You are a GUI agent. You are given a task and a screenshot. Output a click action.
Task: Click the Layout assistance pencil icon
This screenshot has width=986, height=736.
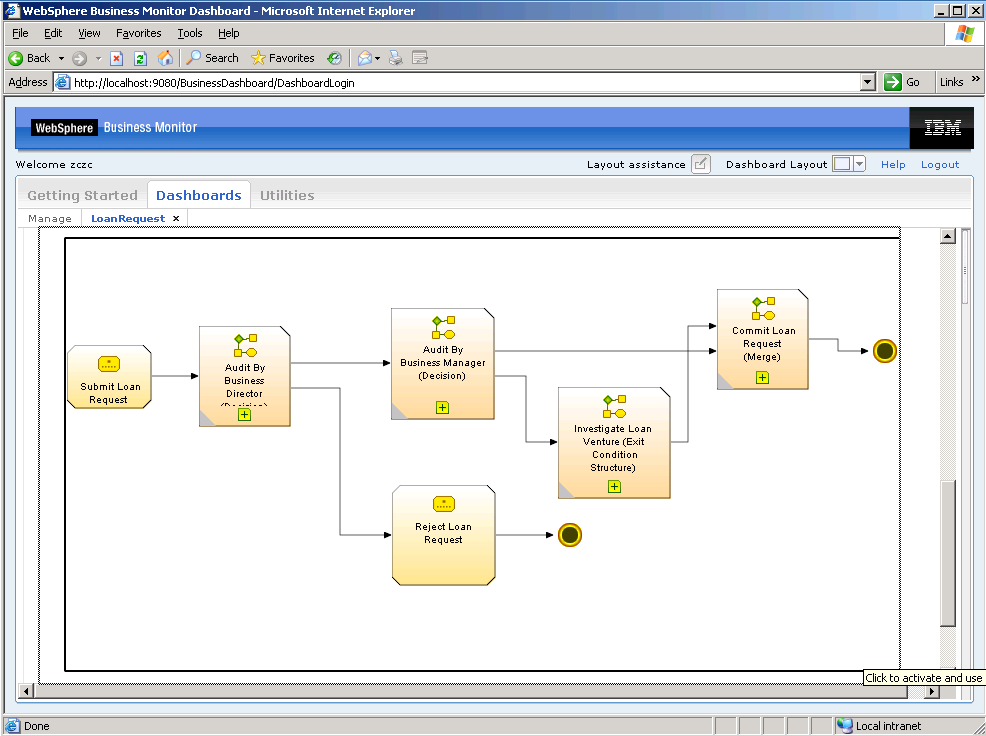700,164
